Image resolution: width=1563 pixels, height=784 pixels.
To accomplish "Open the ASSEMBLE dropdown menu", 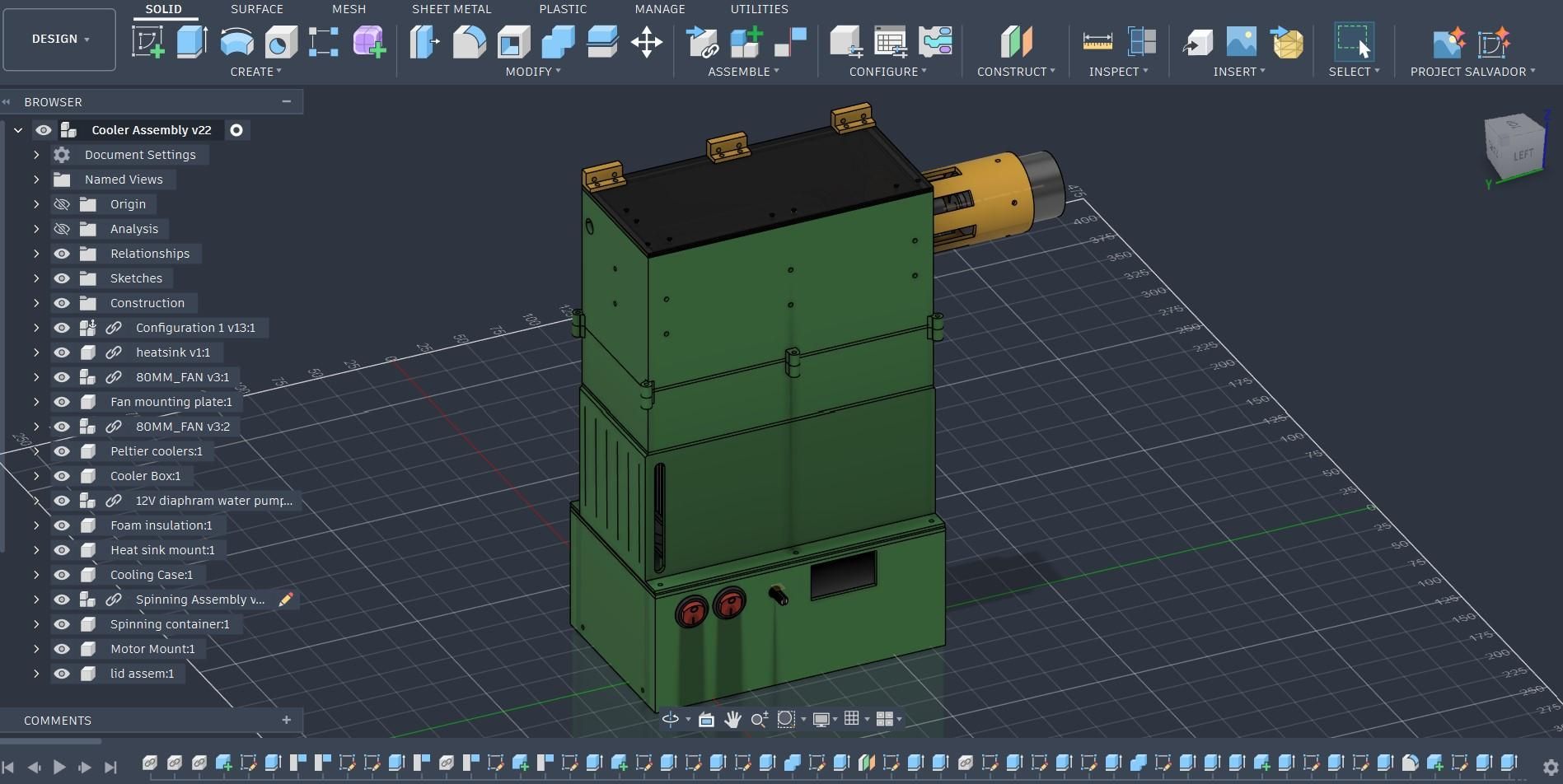I will click(743, 72).
